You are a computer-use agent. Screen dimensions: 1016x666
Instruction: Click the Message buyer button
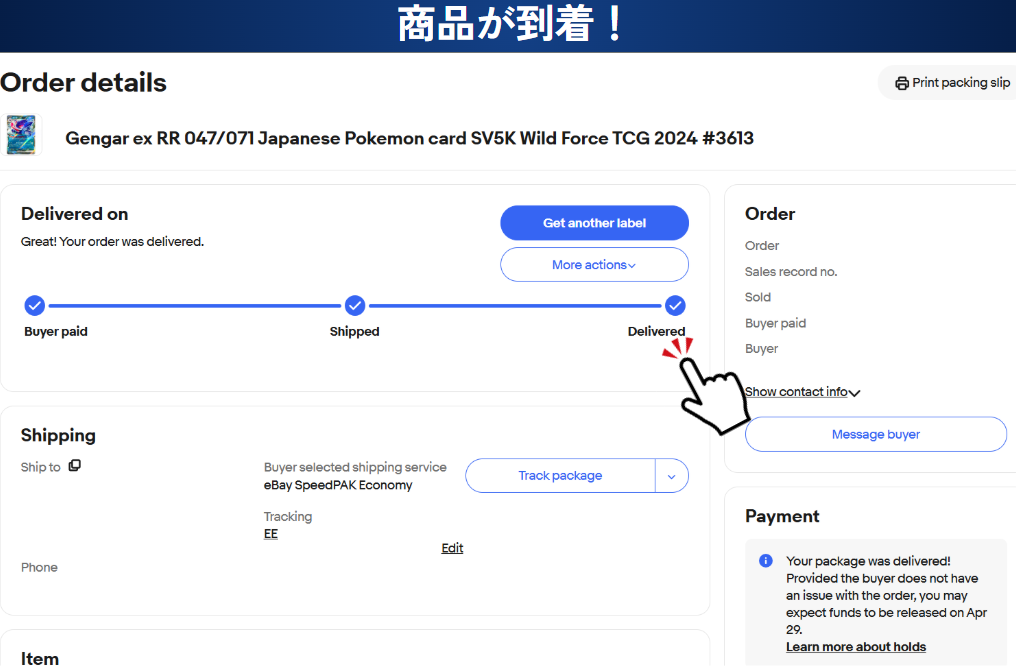pos(875,434)
